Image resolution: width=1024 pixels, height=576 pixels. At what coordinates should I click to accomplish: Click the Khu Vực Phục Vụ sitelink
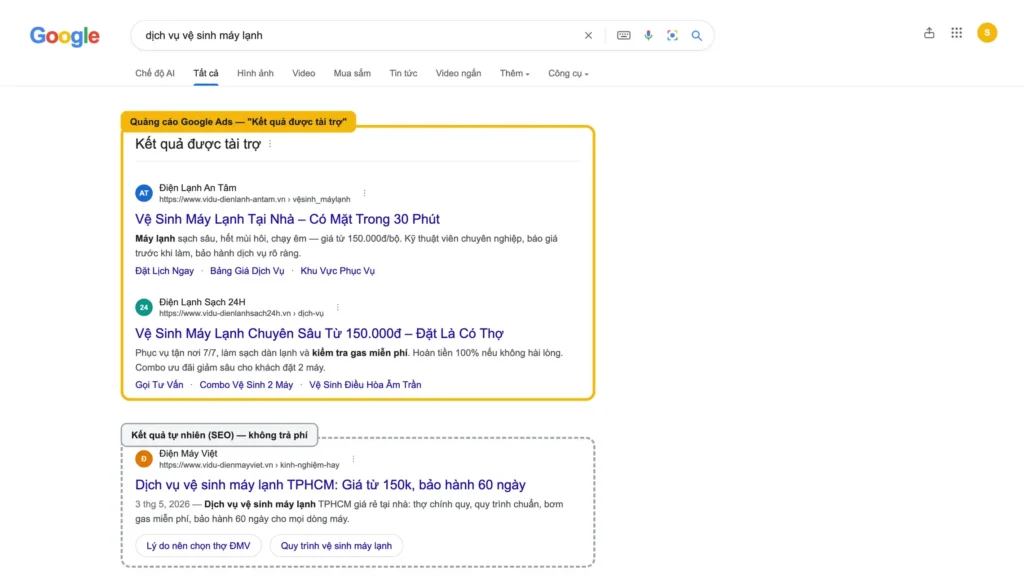[x=338, y=270]
